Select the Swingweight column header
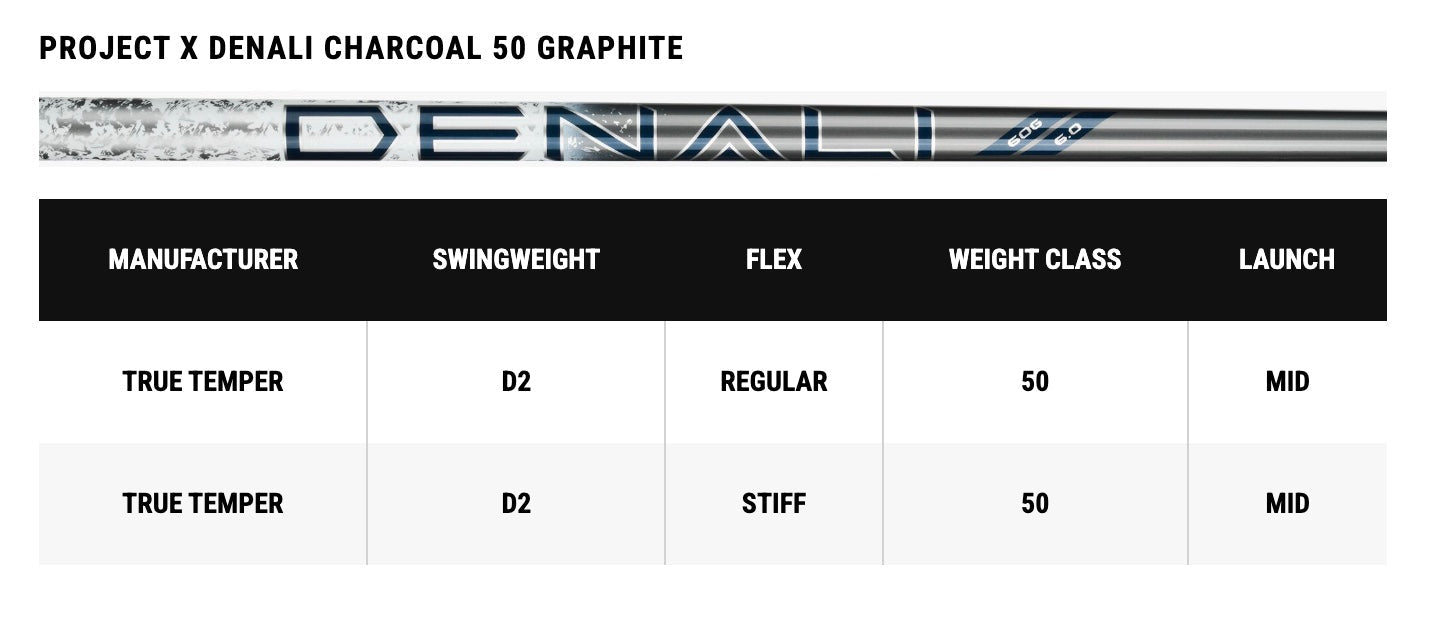Screen dimensions: 1433x635 (x=516, y=260)
